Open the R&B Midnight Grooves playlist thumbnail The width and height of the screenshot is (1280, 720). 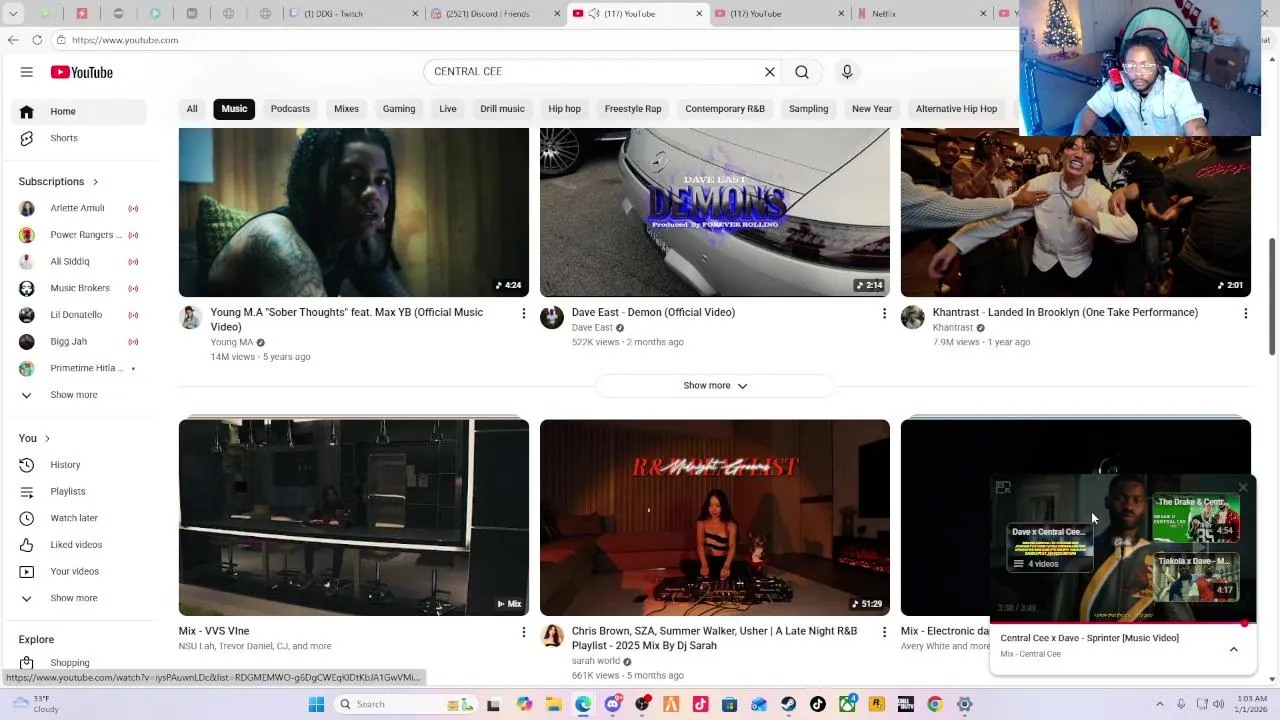click(715, 518)
